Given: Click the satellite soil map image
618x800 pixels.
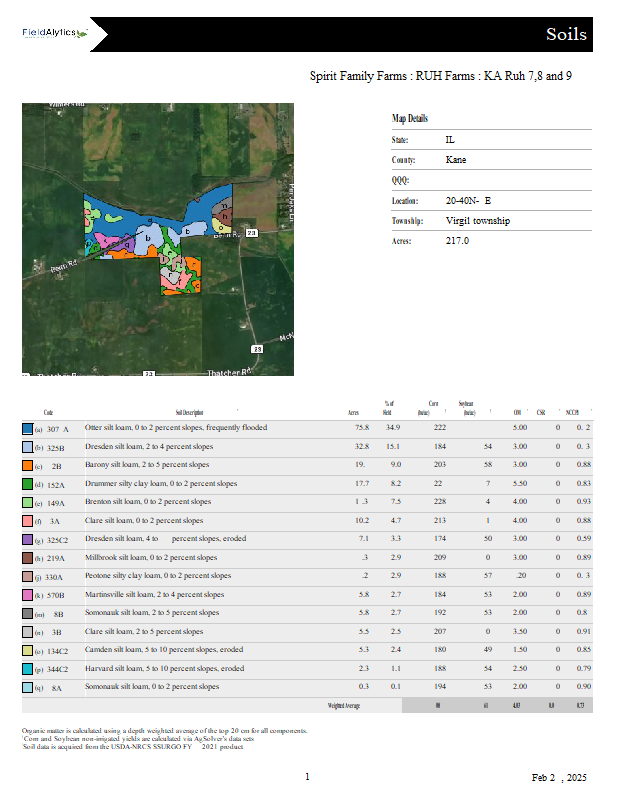Looking at the screenshot, I should point(158,239).
